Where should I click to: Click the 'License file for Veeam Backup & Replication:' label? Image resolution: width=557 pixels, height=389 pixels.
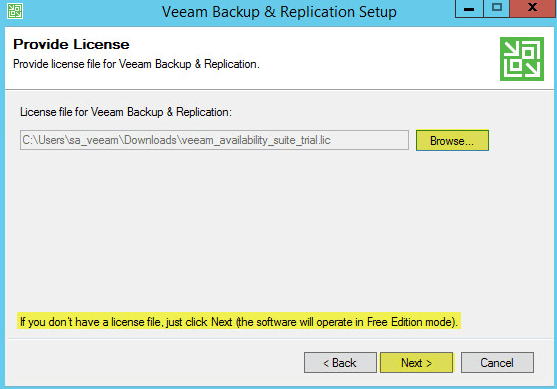(126, 112)
